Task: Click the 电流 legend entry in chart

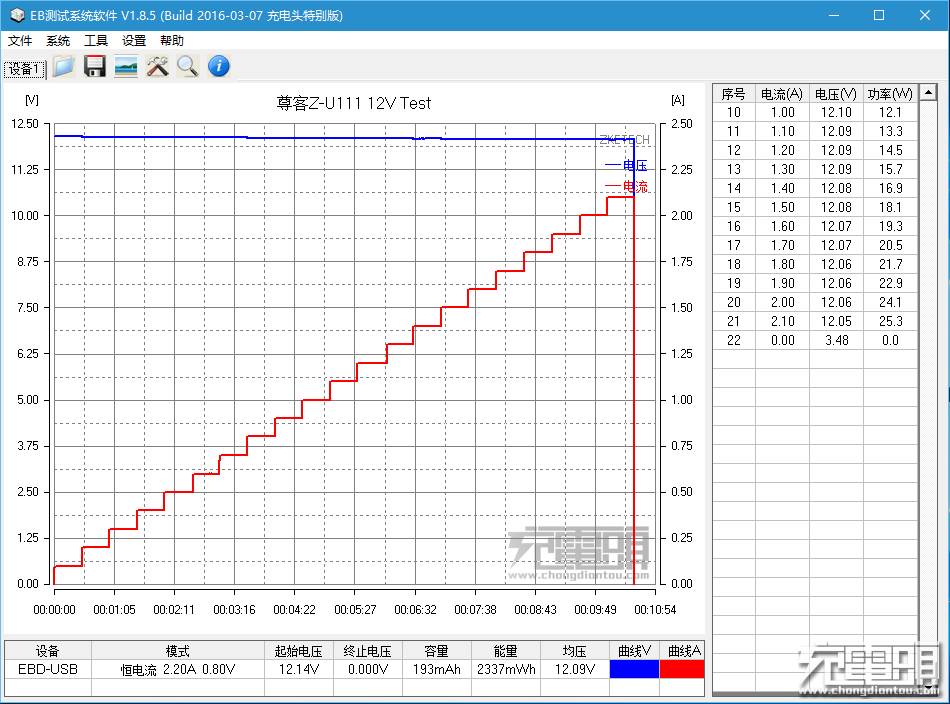Action: tap(626, 186)
